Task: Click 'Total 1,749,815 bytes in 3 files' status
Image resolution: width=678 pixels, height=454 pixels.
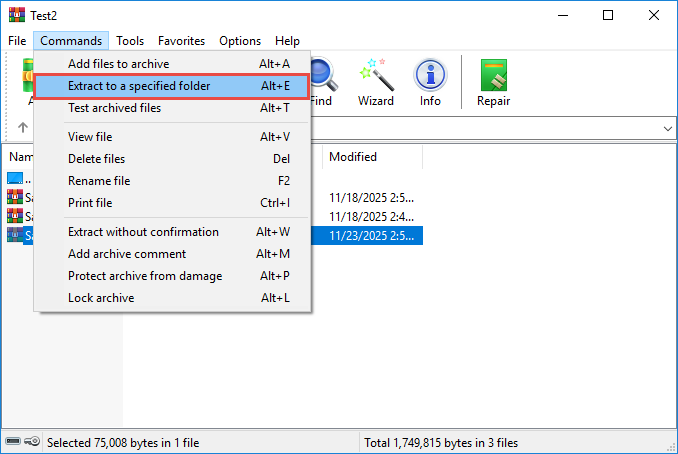Action: coord(441,443)
